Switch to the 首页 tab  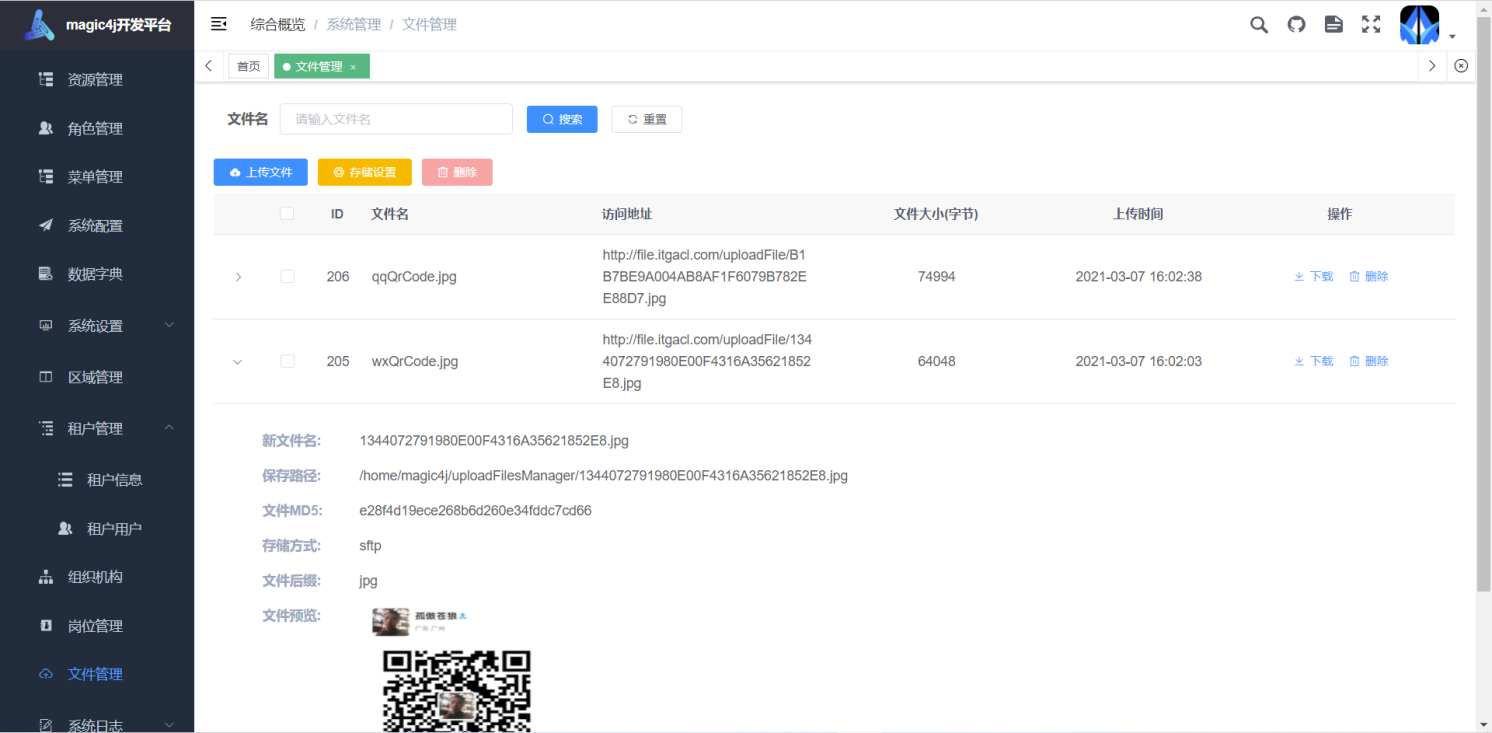point(248,67)
